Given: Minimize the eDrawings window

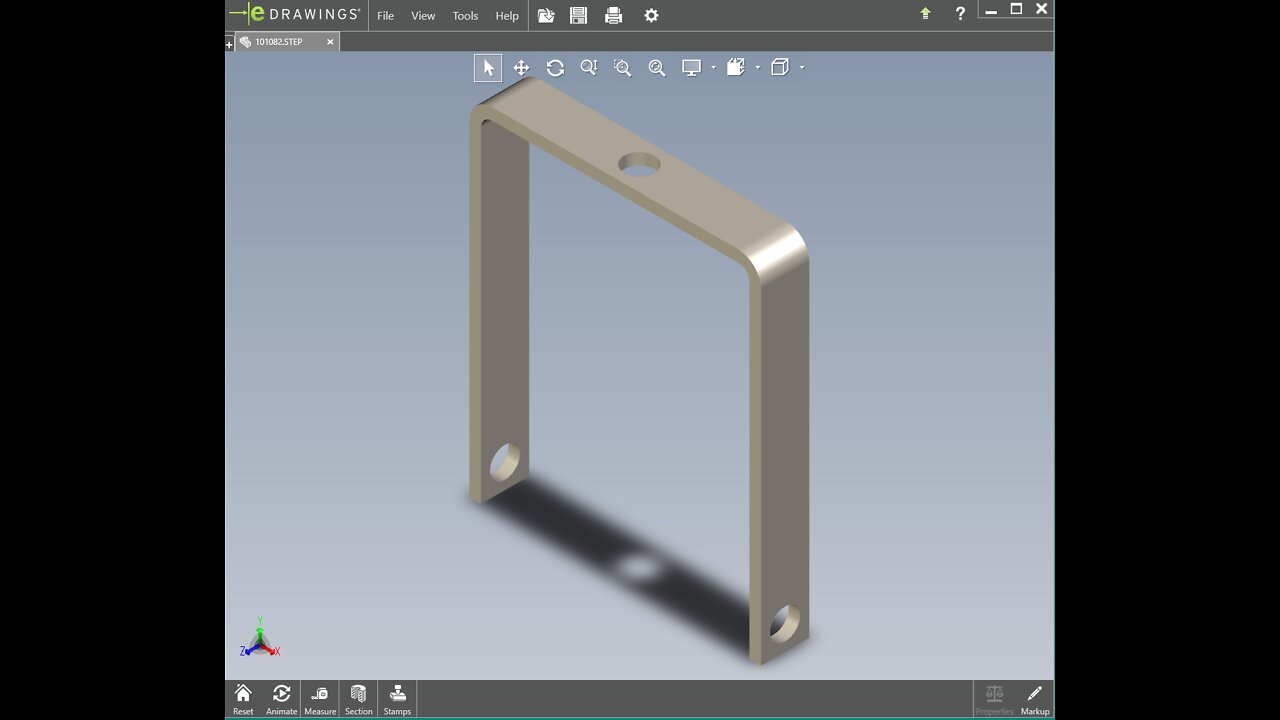Looking at the screenshot, I should coord(991,9).
